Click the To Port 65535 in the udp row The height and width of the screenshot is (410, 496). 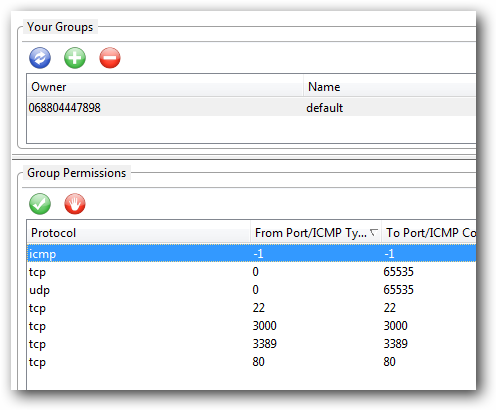tap(398, 290)
